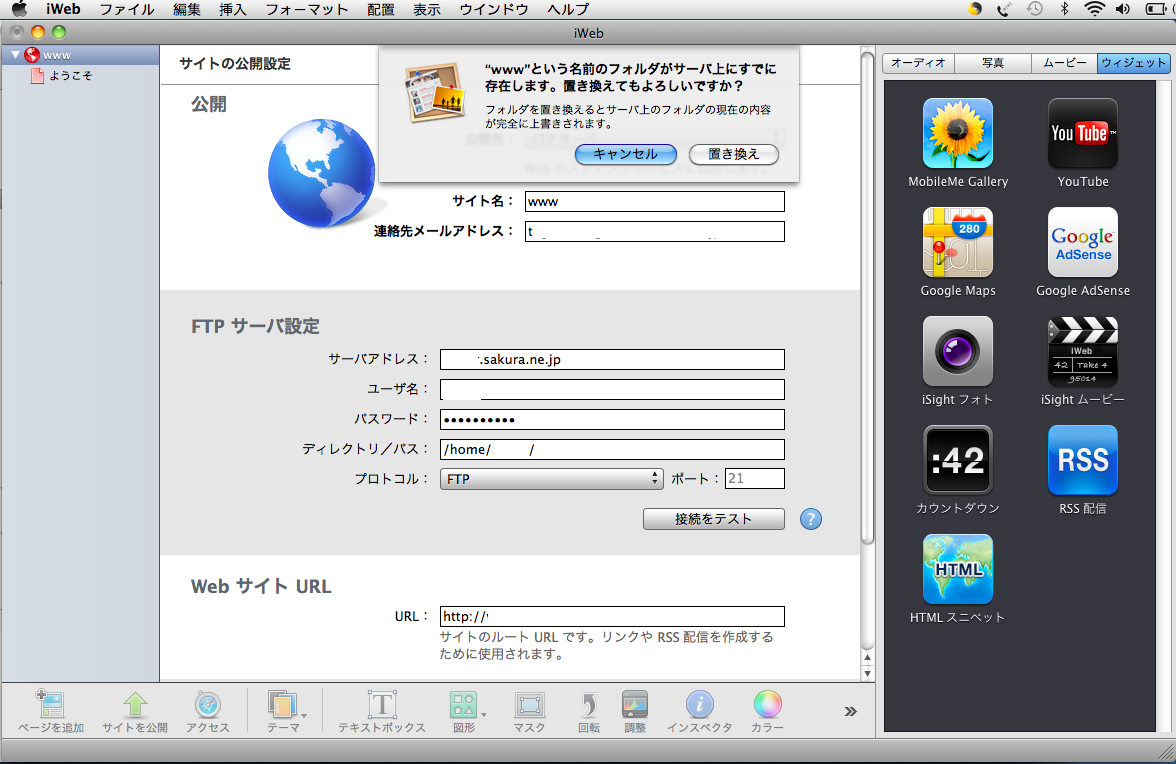The width and height of the screenshot is (1176, 764).
Task: Click the カウントダウン widget icon
Action: 957,461
